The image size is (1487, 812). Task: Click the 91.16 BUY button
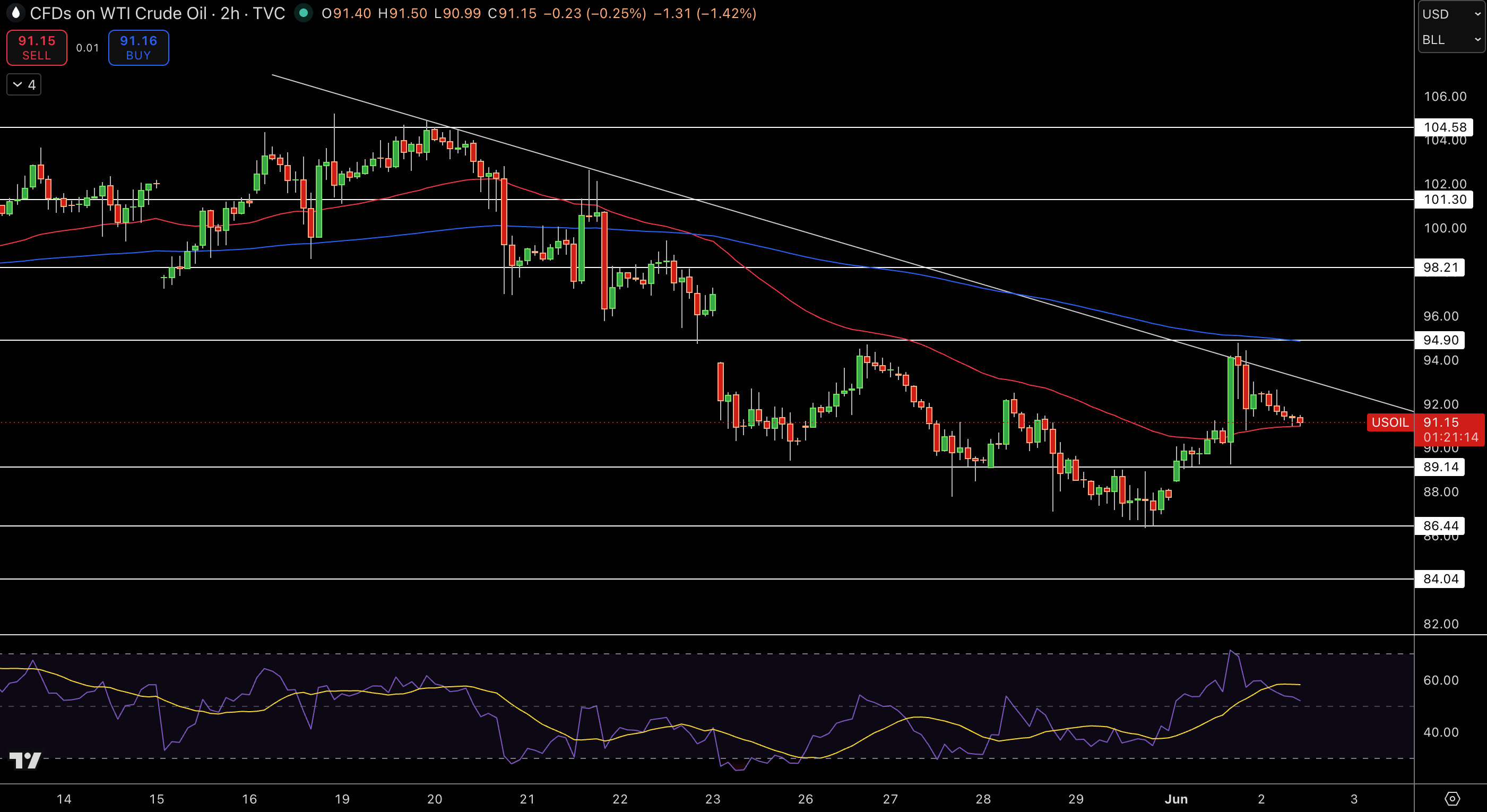click(139, 48)
